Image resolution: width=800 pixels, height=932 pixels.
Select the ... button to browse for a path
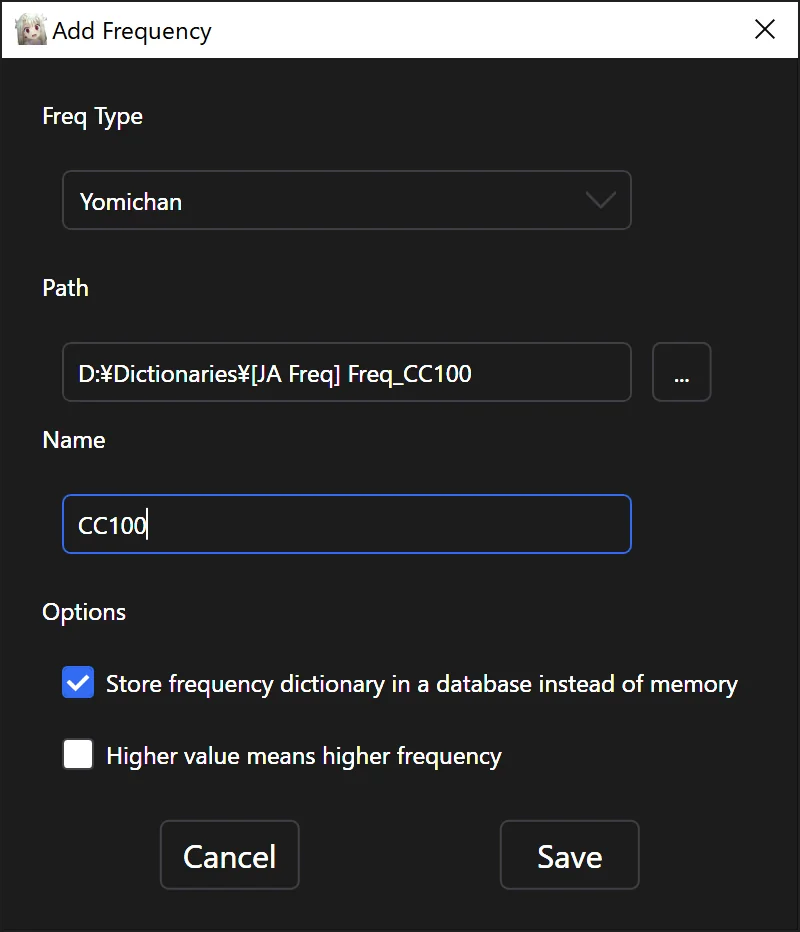click(x=681, y=372)
